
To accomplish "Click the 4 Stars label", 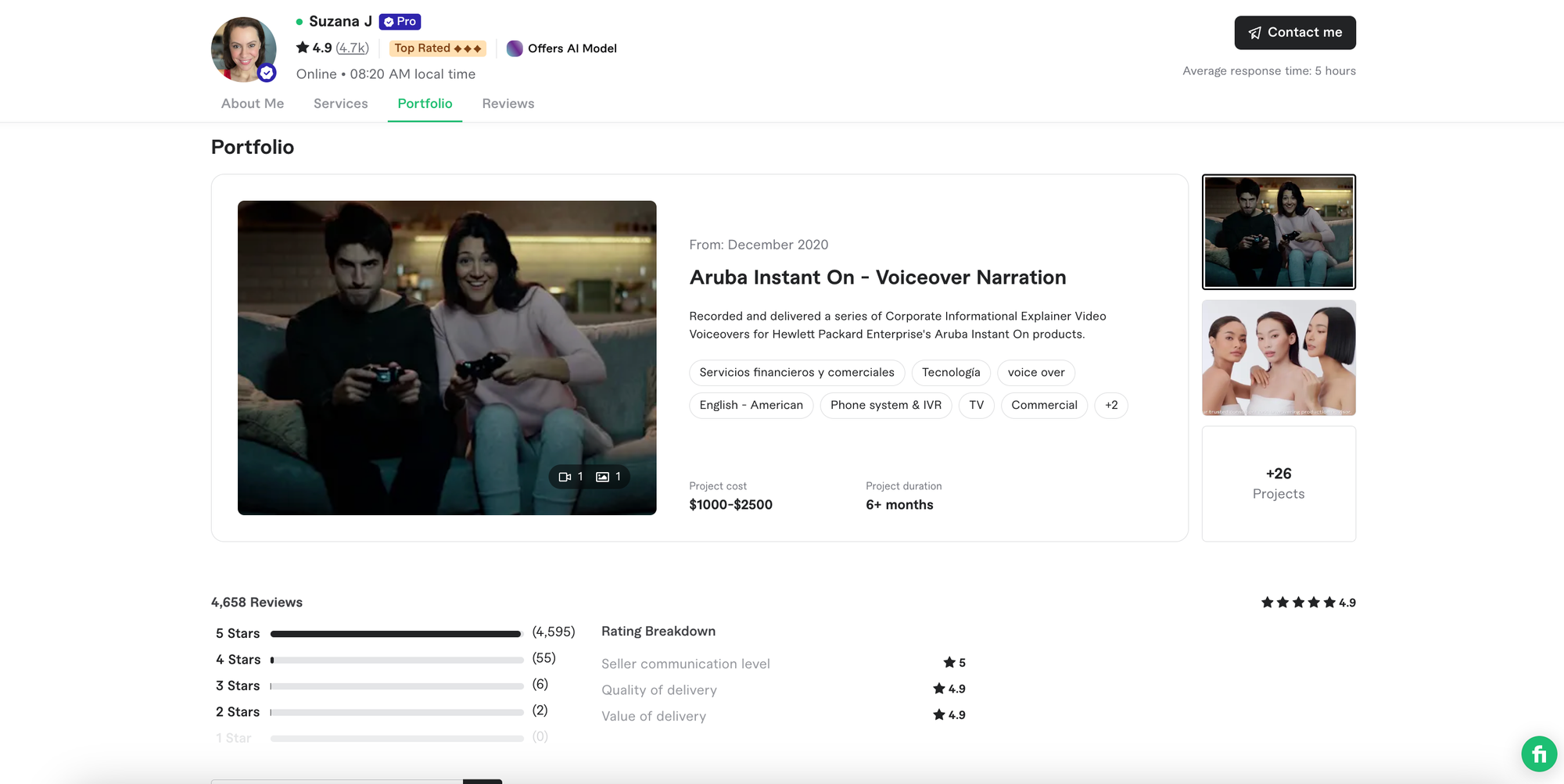I will pyautogui.click(x=239, y=660).
